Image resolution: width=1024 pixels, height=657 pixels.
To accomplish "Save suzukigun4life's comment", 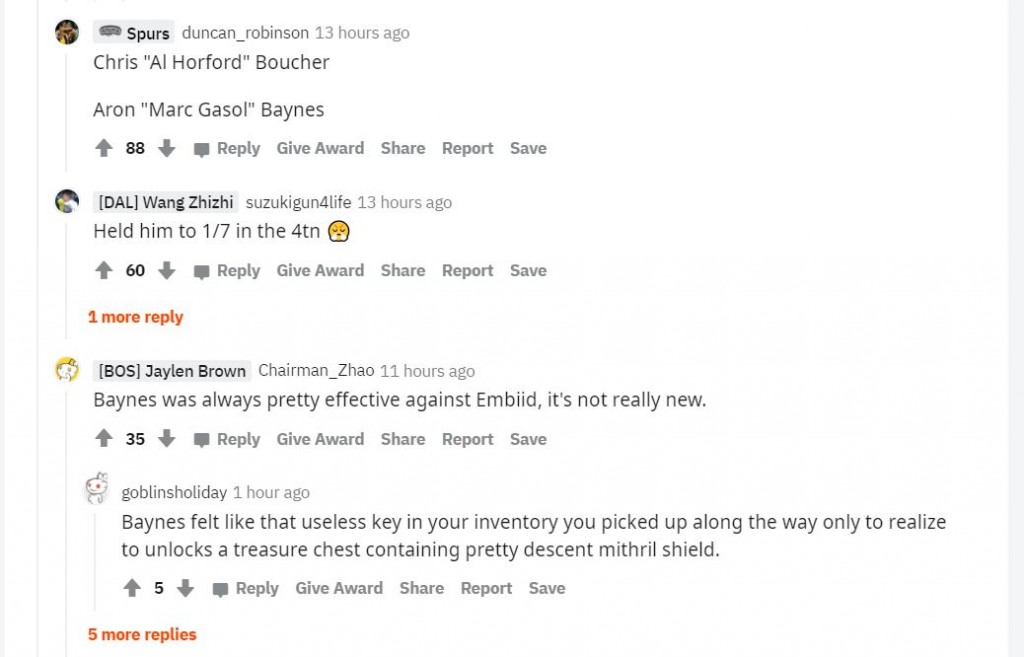I will 528,271.
